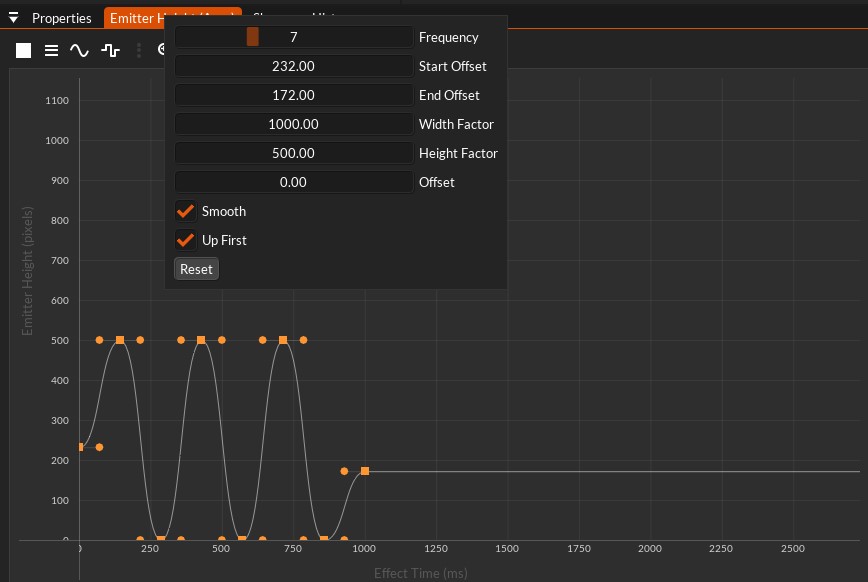The image size is (868, 582).
Task: Click the 2500 value on the time axis
Action: [x=793, y=548]
